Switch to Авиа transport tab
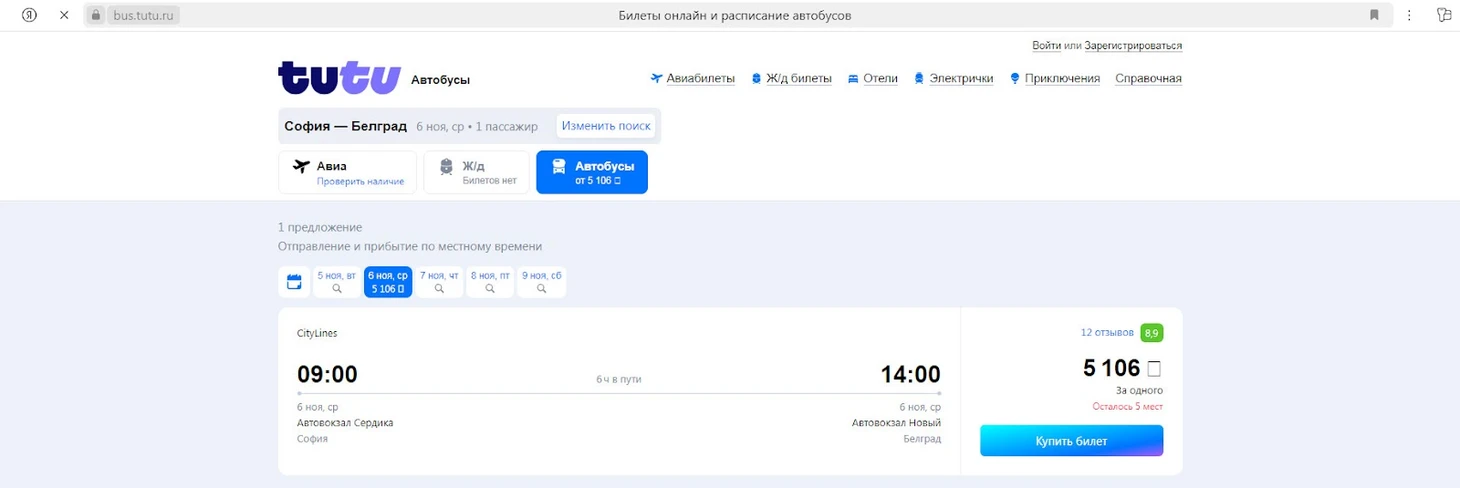This screenshot has height=488, width=1460. coord(348,172)
